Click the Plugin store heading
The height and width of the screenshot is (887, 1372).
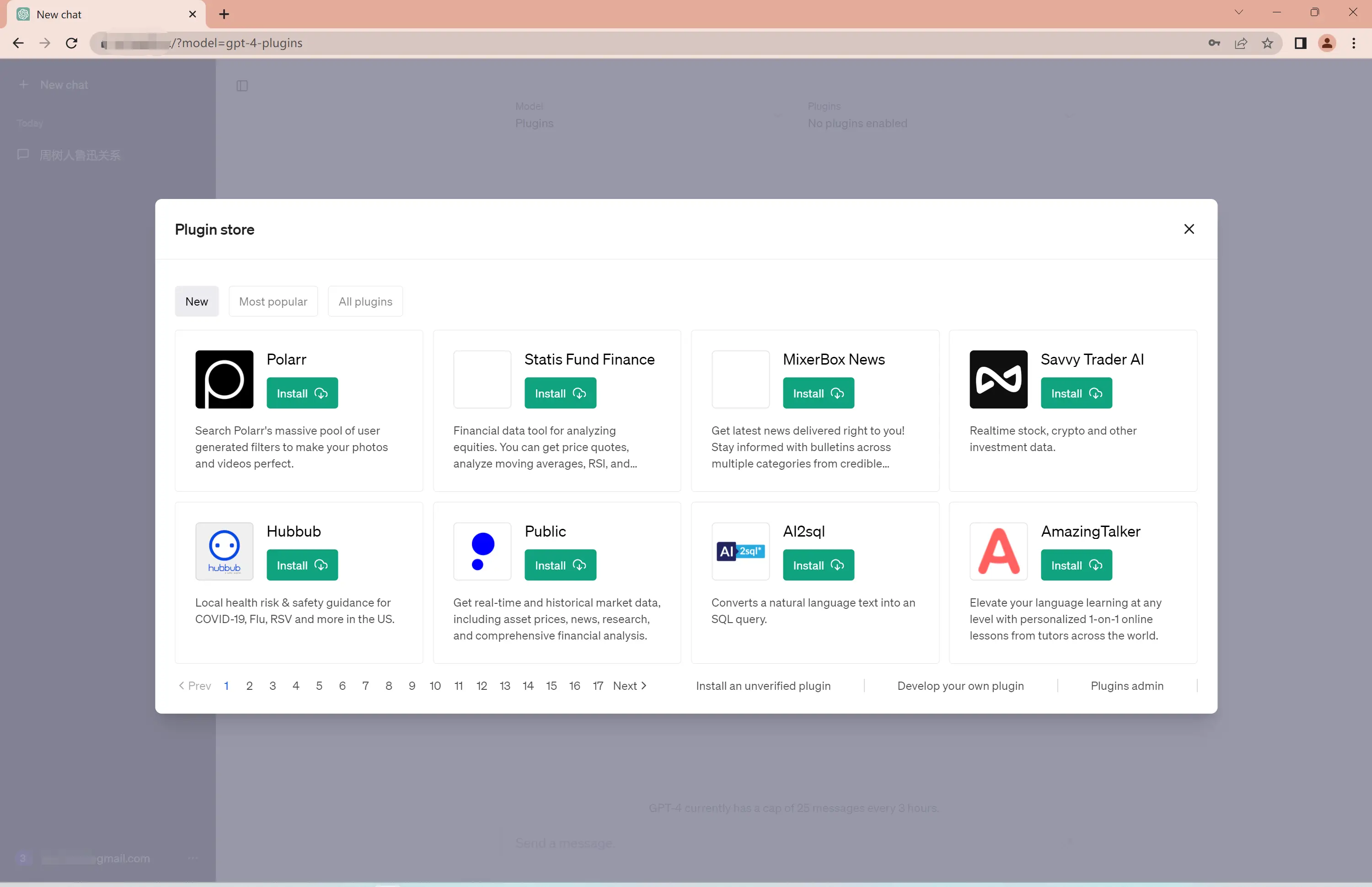214,229
